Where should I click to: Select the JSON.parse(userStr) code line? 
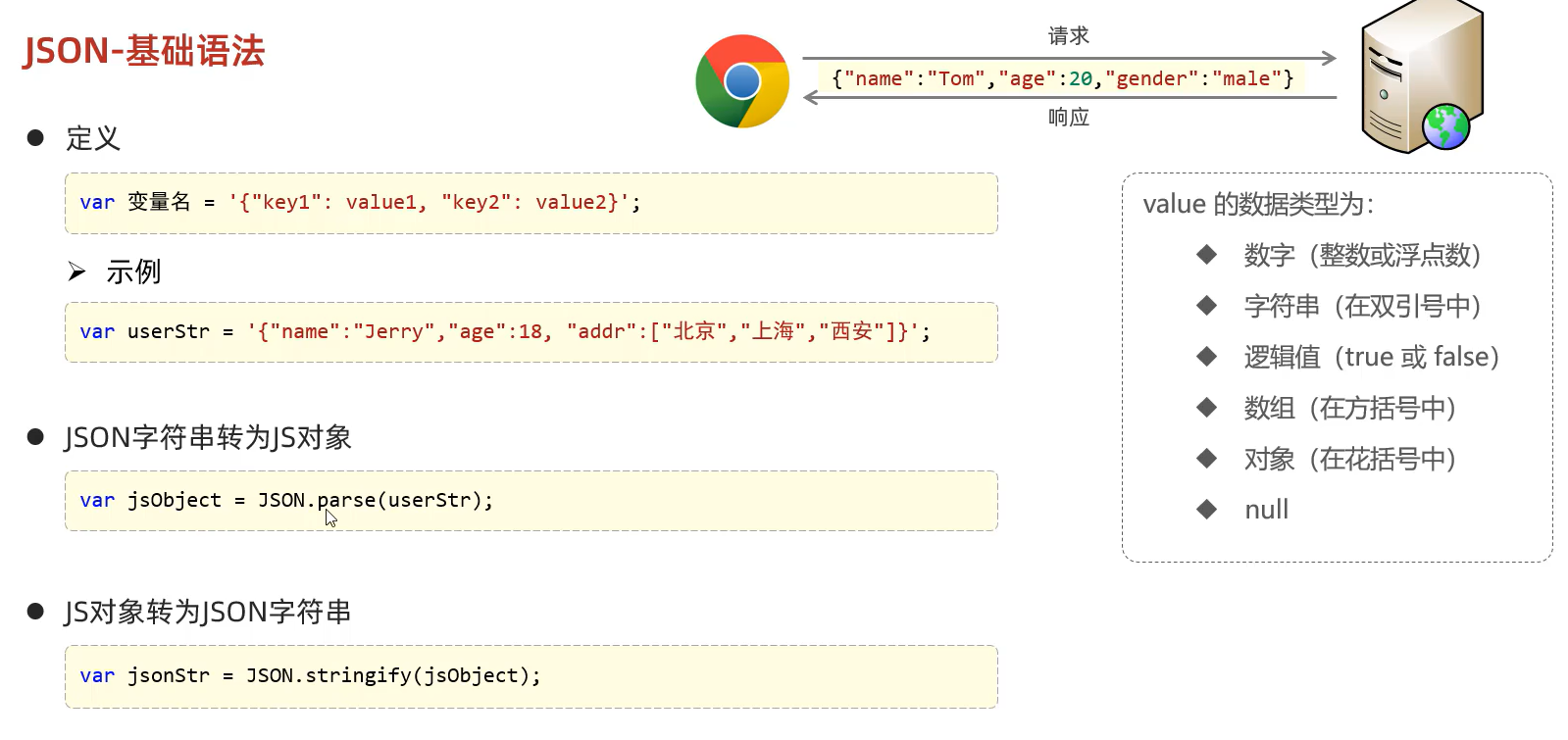[x=286, y=501]
